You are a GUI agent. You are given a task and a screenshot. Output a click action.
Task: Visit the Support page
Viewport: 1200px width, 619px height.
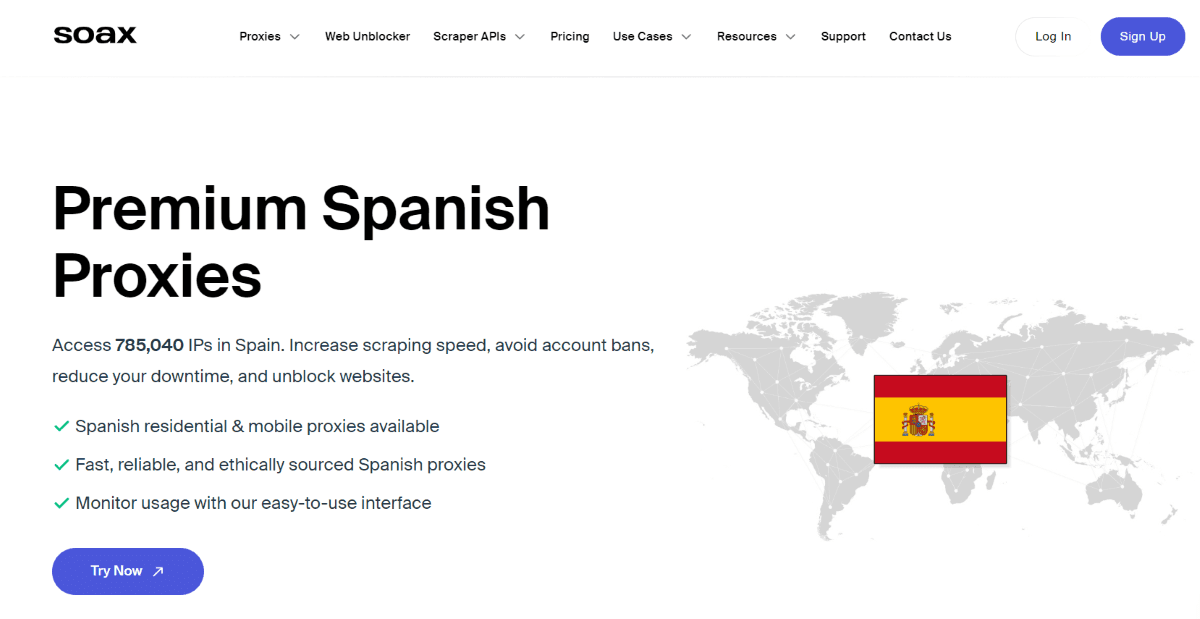coord(843,36)
